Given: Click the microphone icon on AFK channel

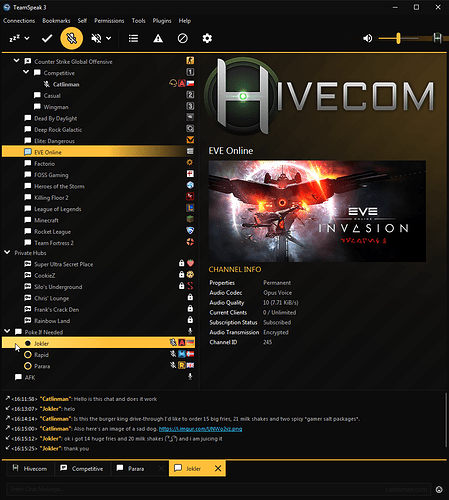Looking at the screenshot, I should click(x=190, y=376).
